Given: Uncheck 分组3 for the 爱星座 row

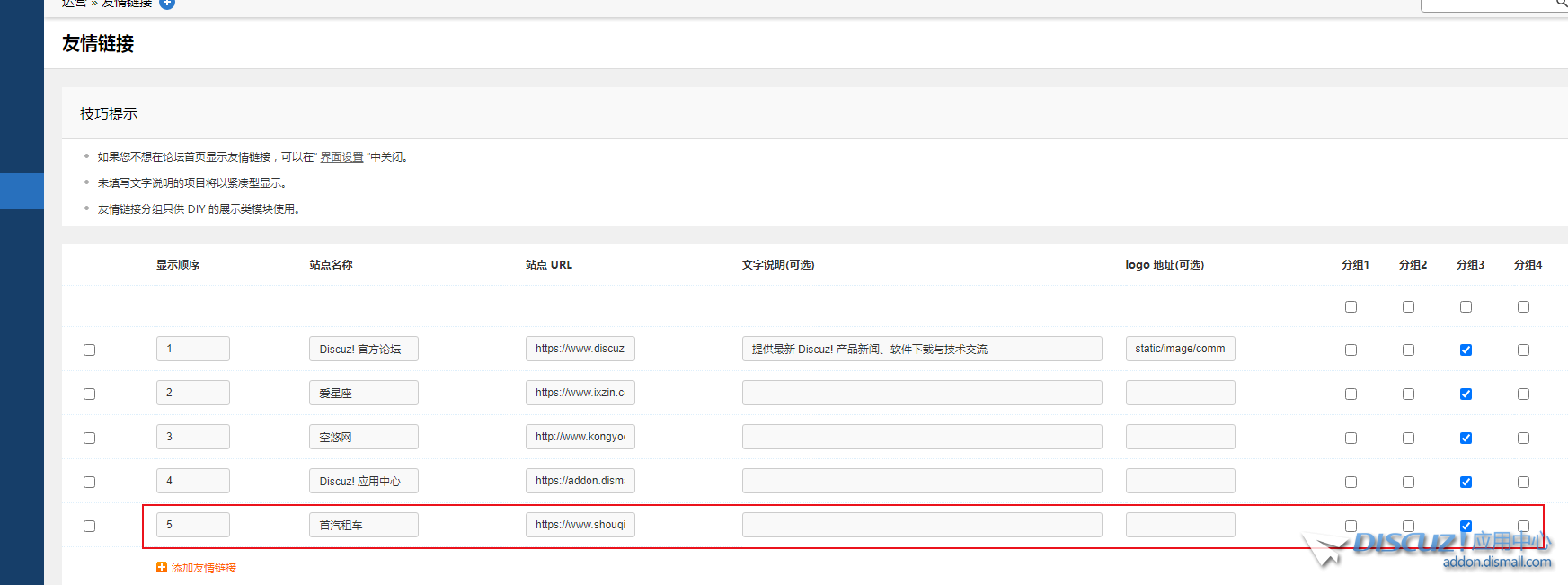Looking at the screenshot, I should coord(1466,394).
